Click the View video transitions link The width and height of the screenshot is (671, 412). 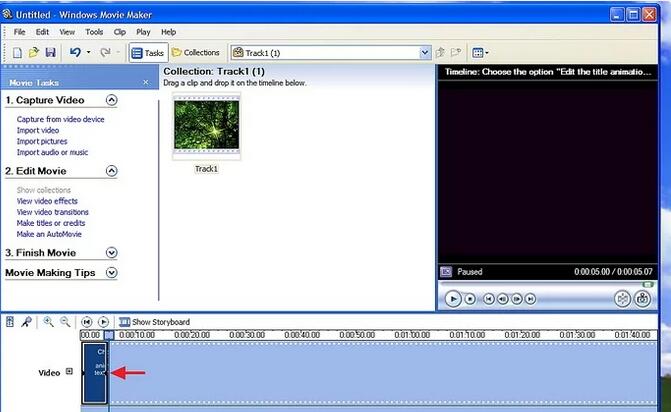point(53,212)
